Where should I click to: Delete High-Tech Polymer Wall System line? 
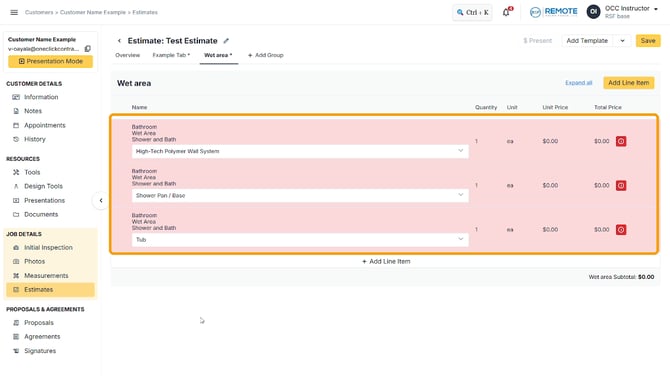pos(621,141)
